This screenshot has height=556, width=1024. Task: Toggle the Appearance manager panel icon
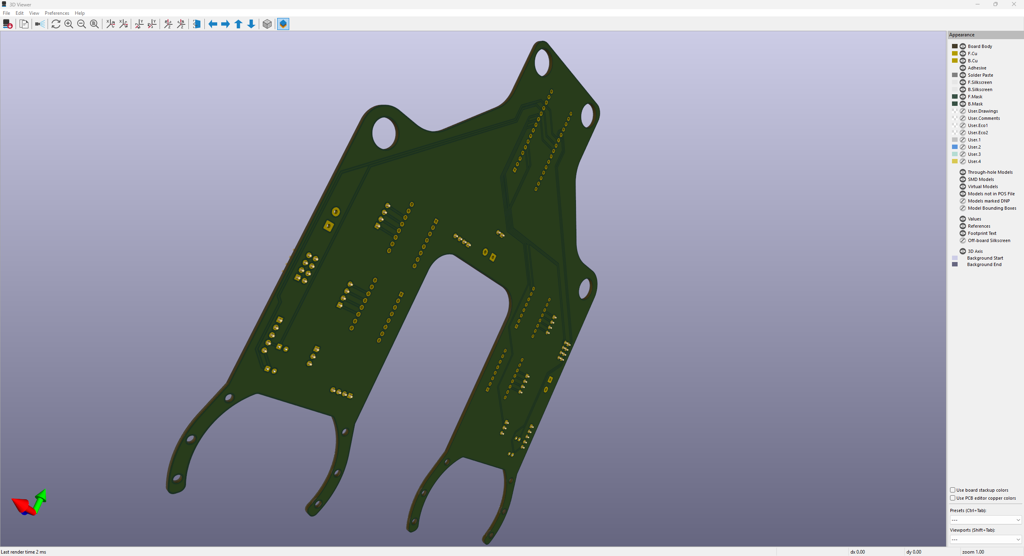(283, 24)
